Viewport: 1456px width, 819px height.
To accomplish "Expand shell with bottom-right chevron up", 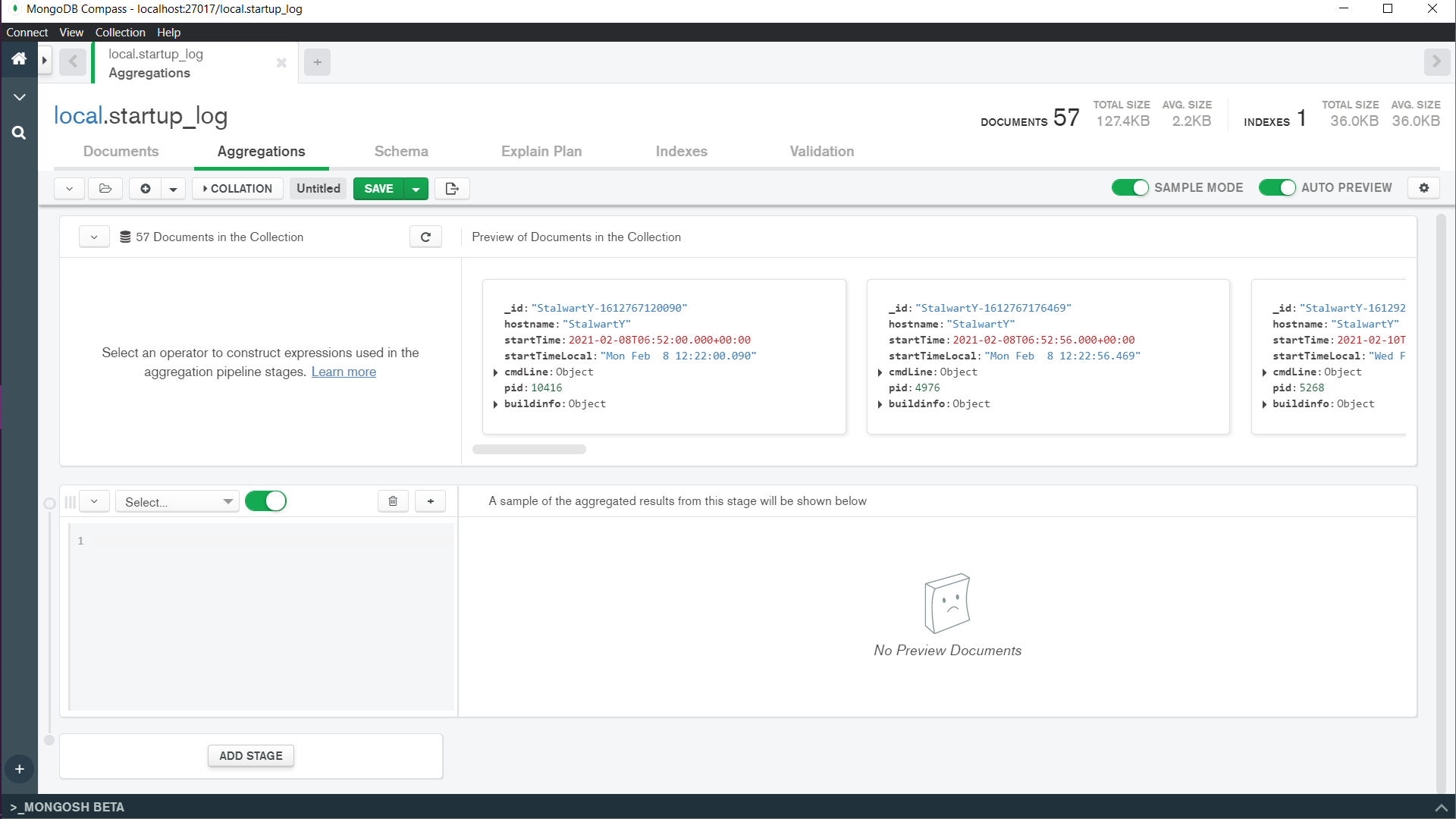I will click(x=1441, y=808).
